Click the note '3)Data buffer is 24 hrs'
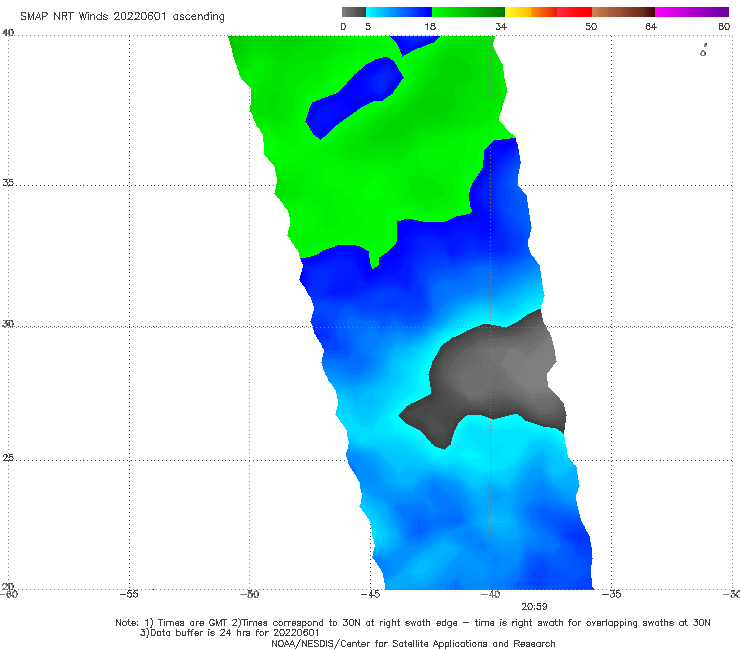Image resolution: width=740 pixels, height=650 pixels. pos(229,633)
